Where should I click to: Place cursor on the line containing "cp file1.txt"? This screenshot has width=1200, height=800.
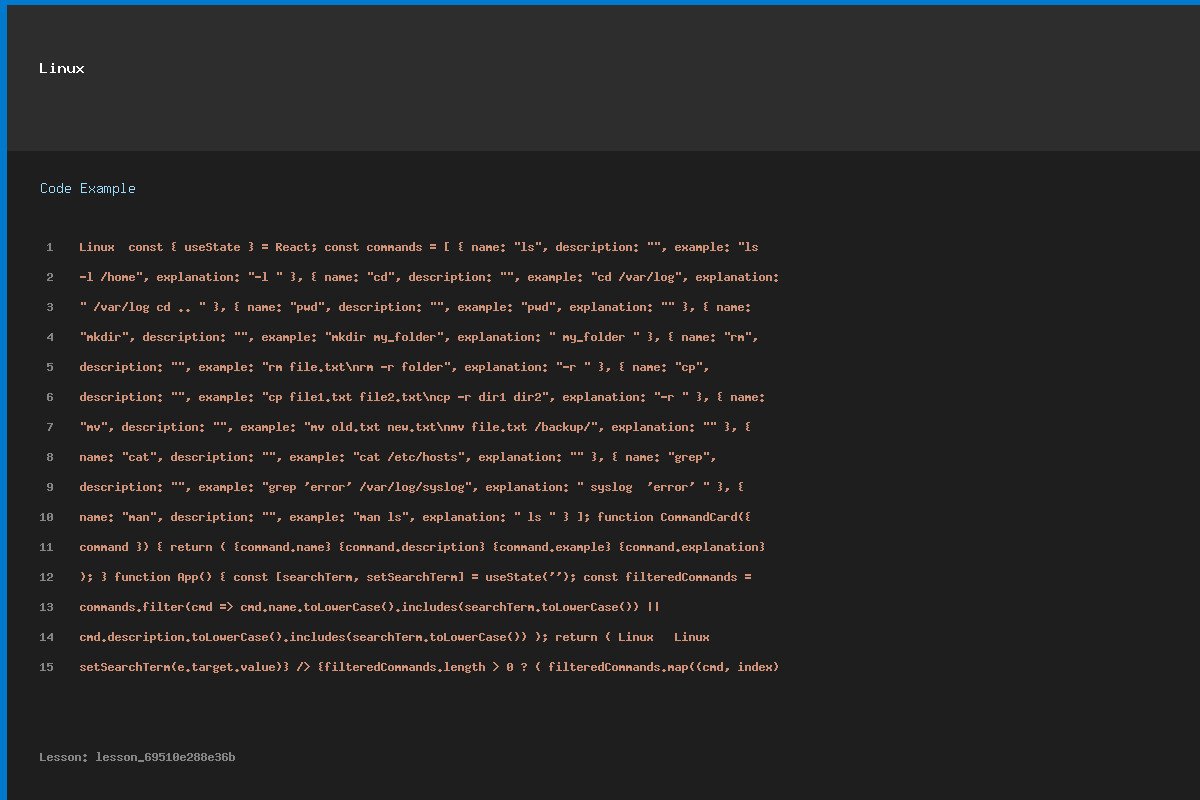[422, 397]
